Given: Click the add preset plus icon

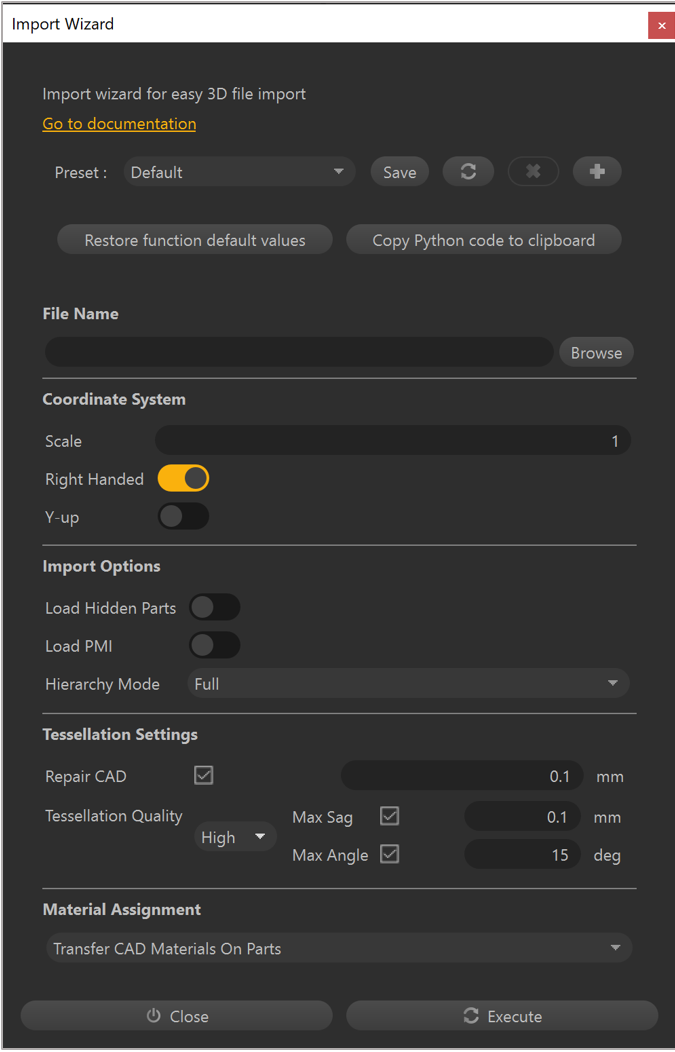Looking at the screenshot, I should point(597,172).
